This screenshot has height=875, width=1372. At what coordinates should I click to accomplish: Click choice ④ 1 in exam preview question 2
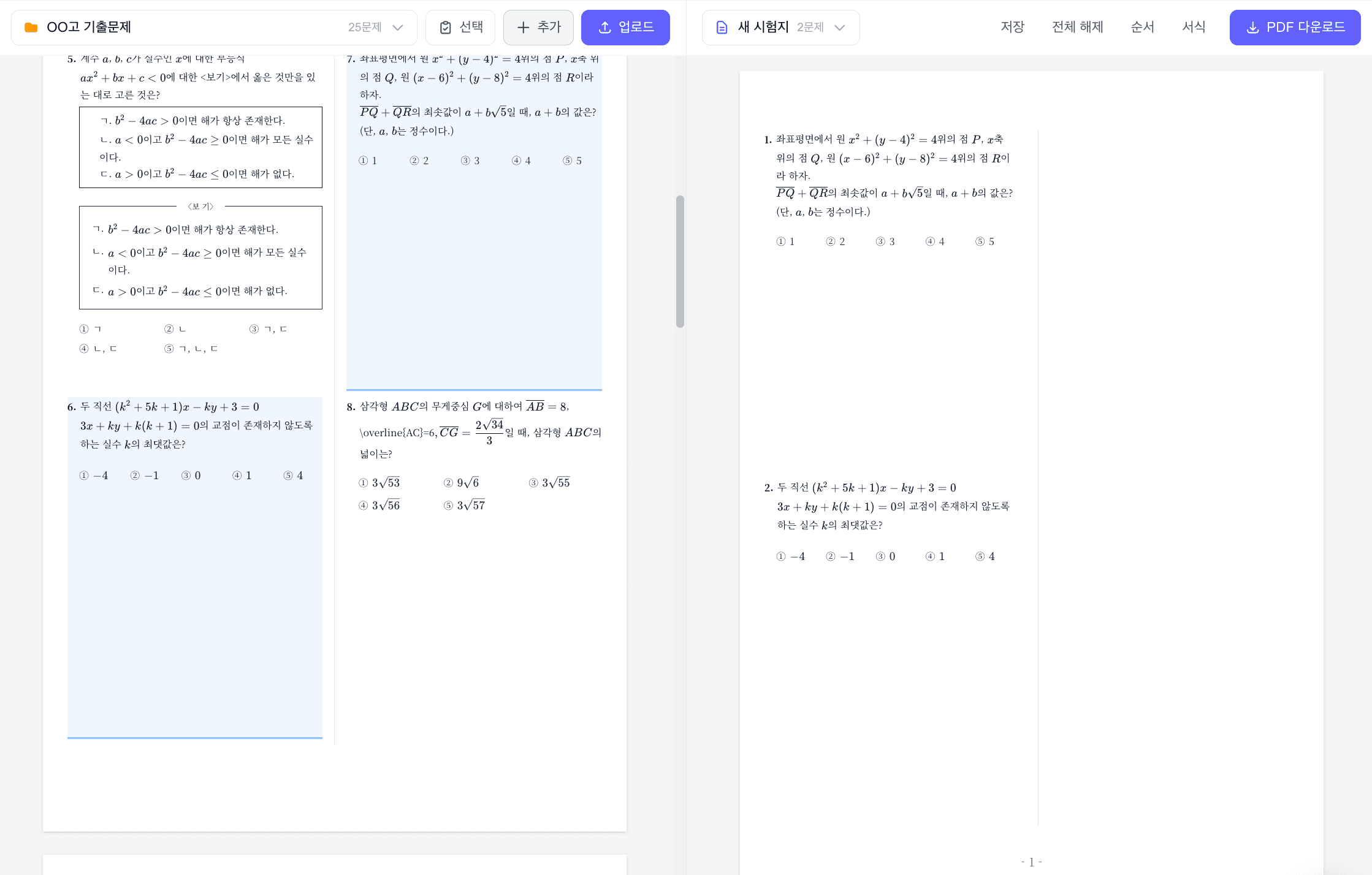(936, 556)
